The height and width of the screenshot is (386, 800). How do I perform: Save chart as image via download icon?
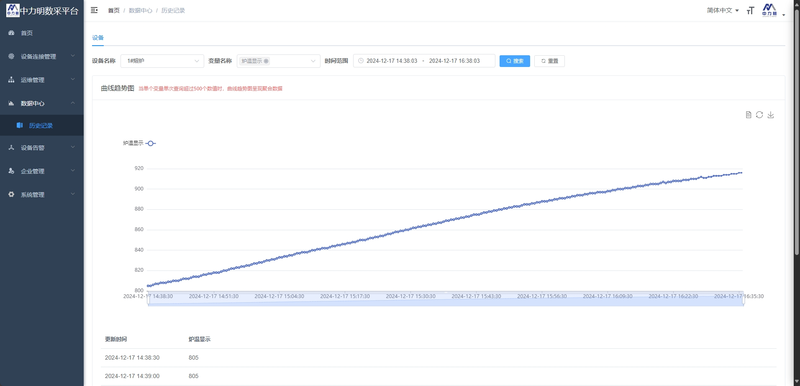[771, 115]
